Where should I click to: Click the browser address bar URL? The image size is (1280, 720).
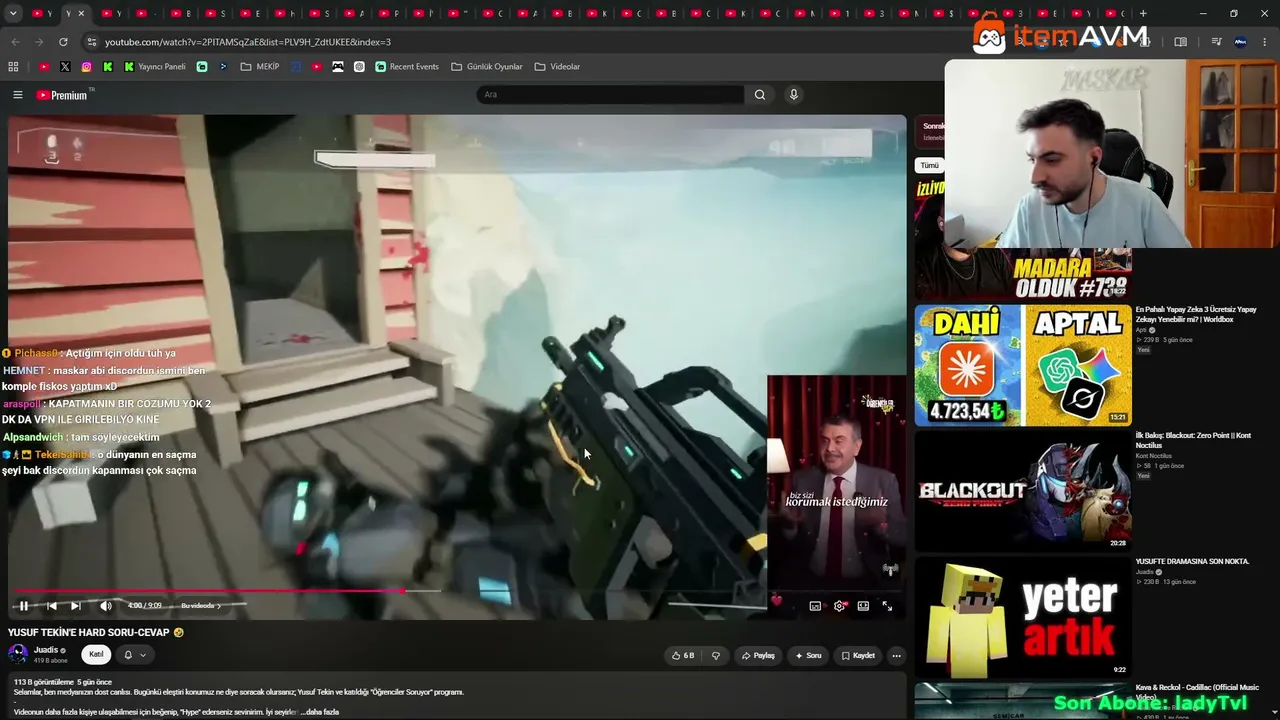(x=248, y=42)
